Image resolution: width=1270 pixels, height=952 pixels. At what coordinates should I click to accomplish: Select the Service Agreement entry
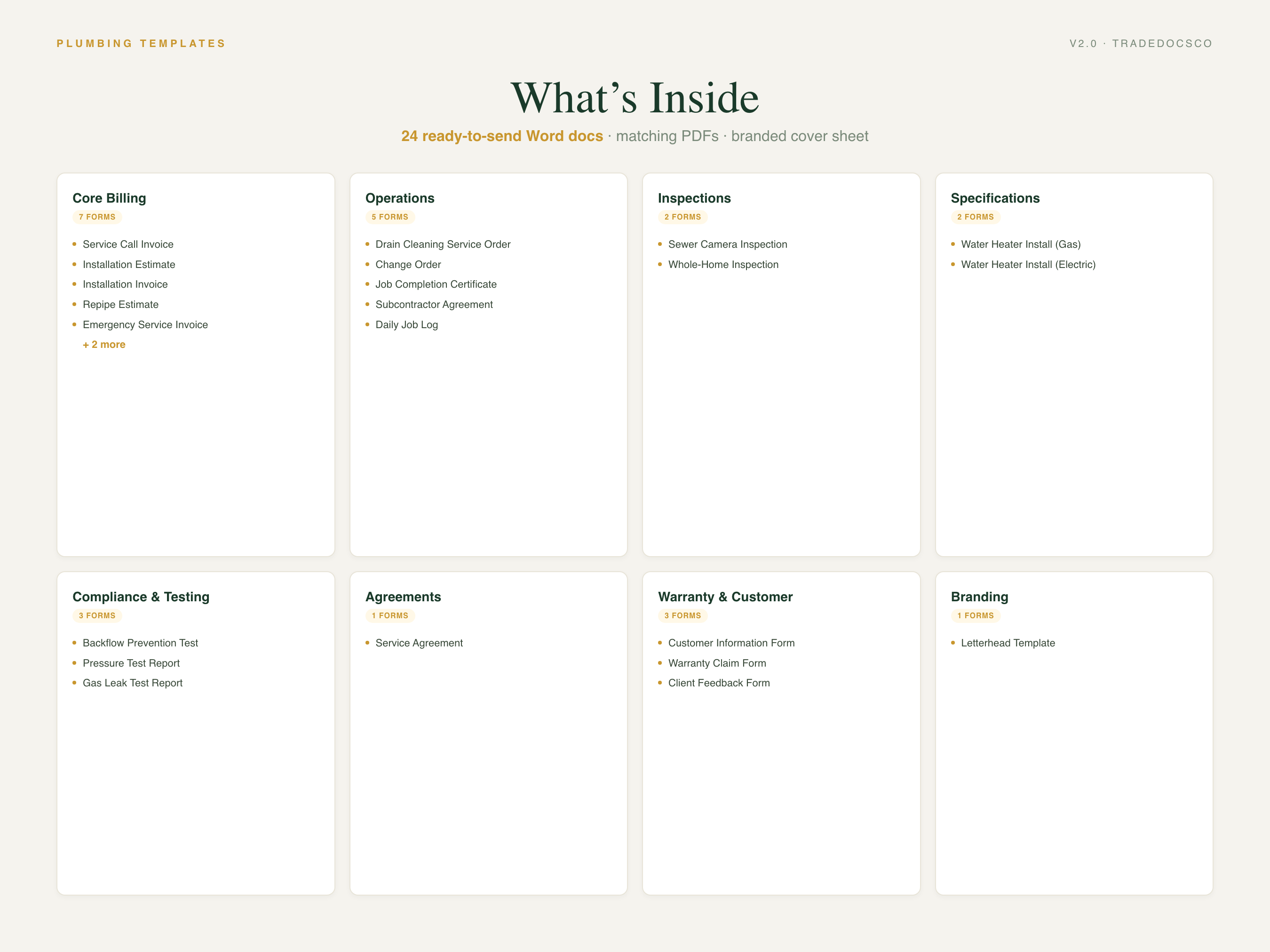[x=419, y=643]
